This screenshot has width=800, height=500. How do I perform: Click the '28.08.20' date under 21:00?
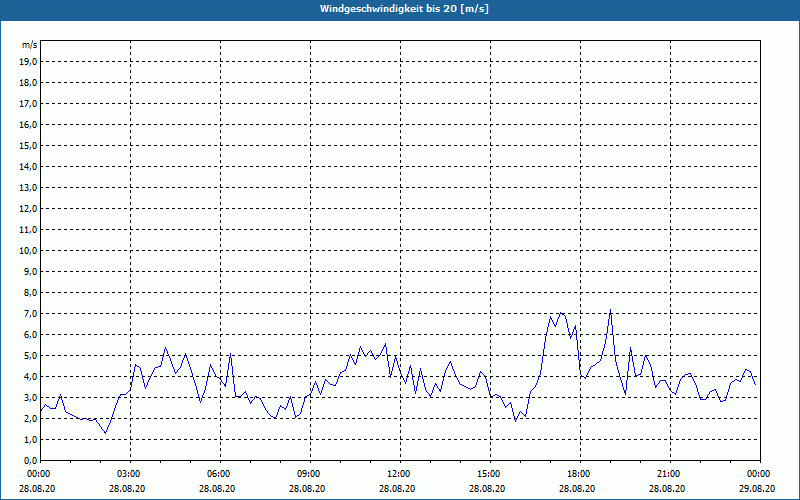(667, 488)
